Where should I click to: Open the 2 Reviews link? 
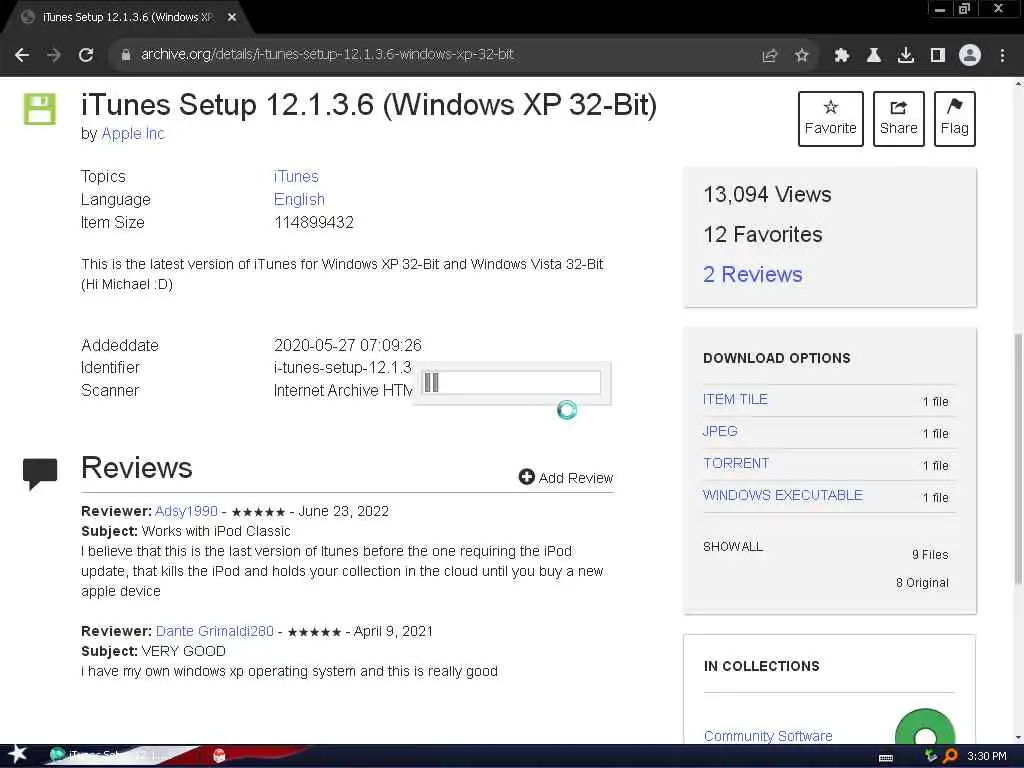click(752, 274)
